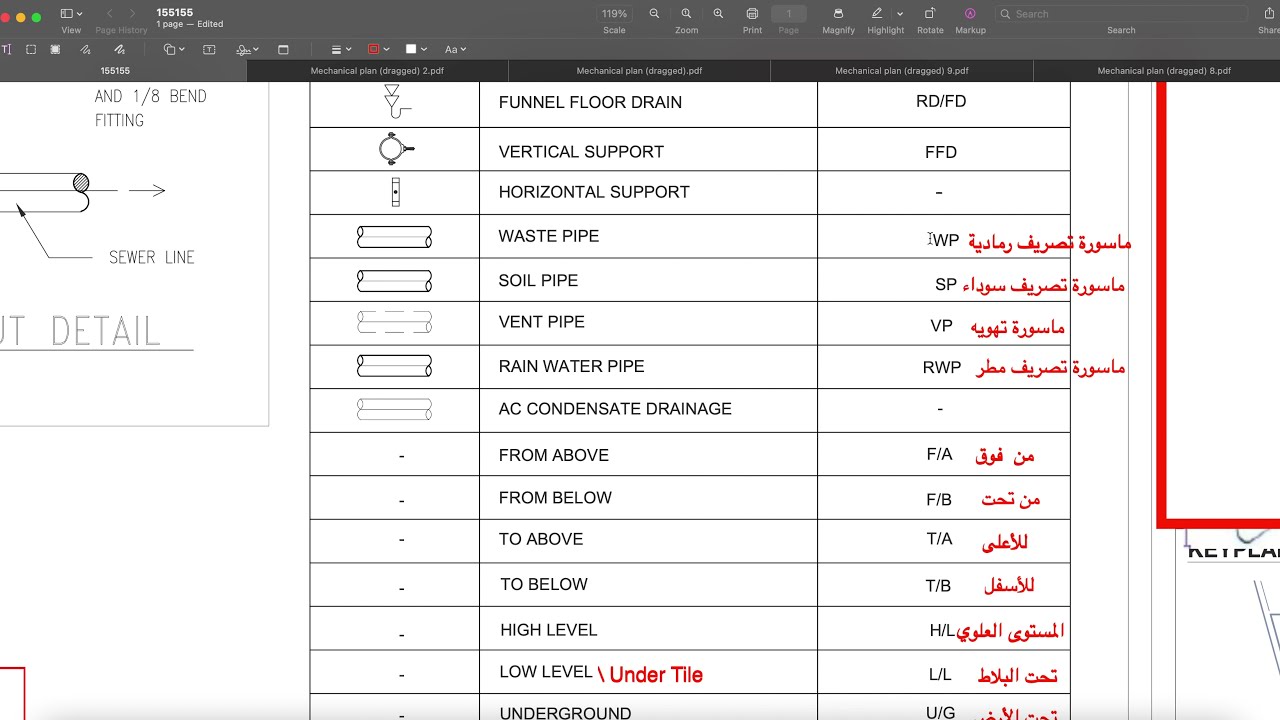Image resolution: width=1280 pixels, height=720 pixels.
Task: Click the SOIL PIPE text
Action: click(538, 281)
